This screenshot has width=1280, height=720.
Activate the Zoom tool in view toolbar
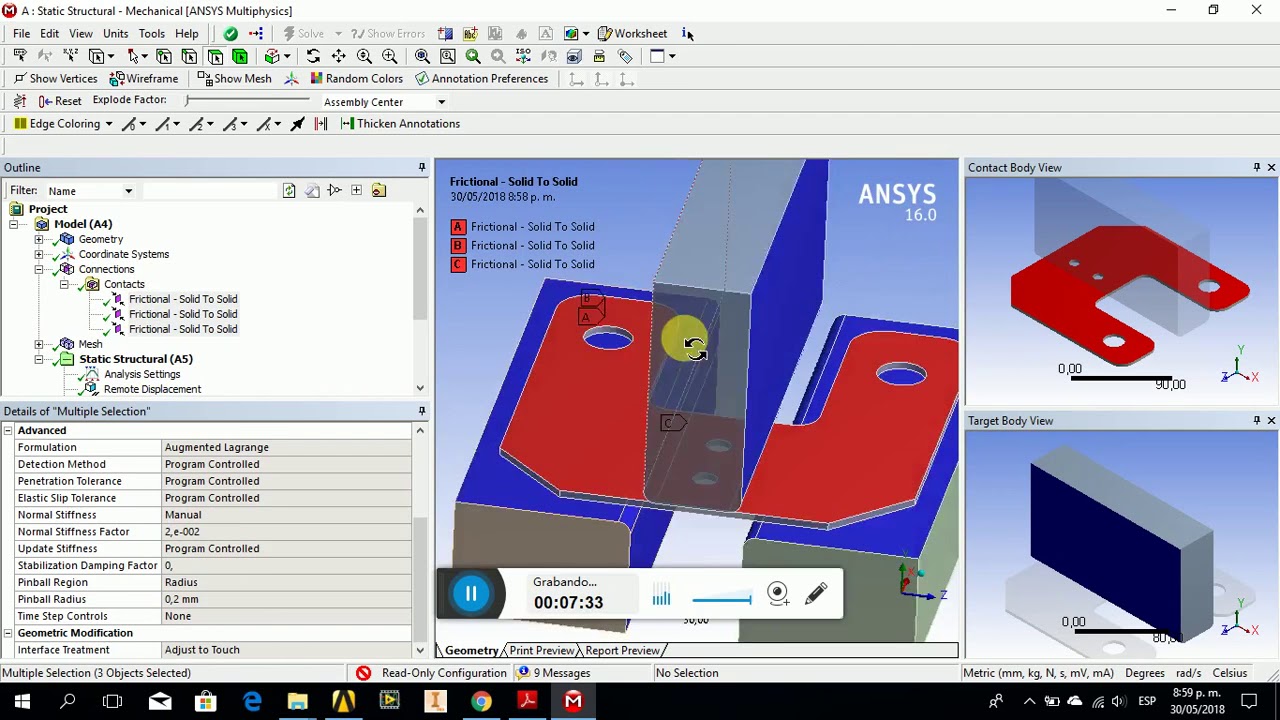point(364,56)
